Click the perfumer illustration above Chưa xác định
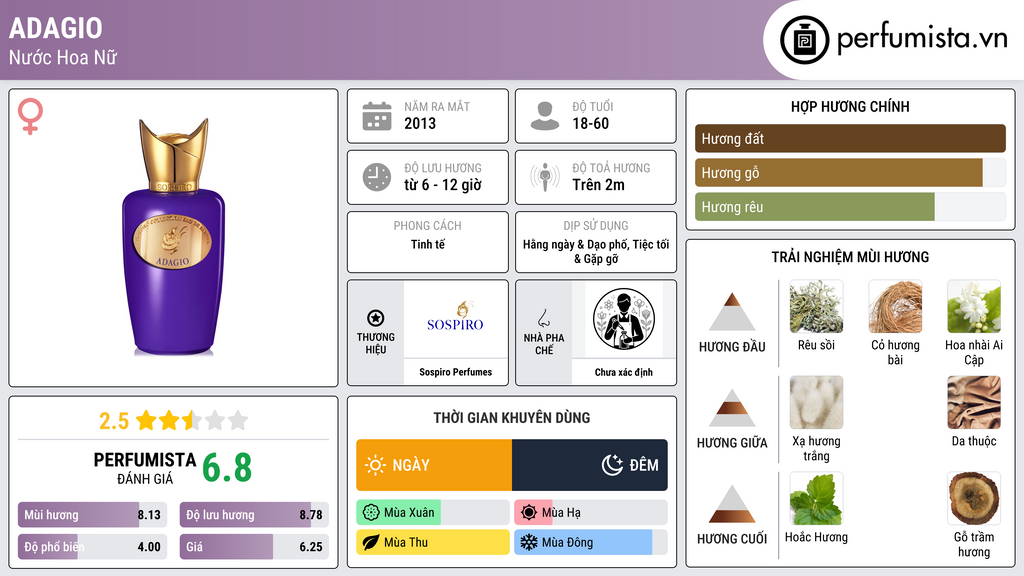 point(624,319)
